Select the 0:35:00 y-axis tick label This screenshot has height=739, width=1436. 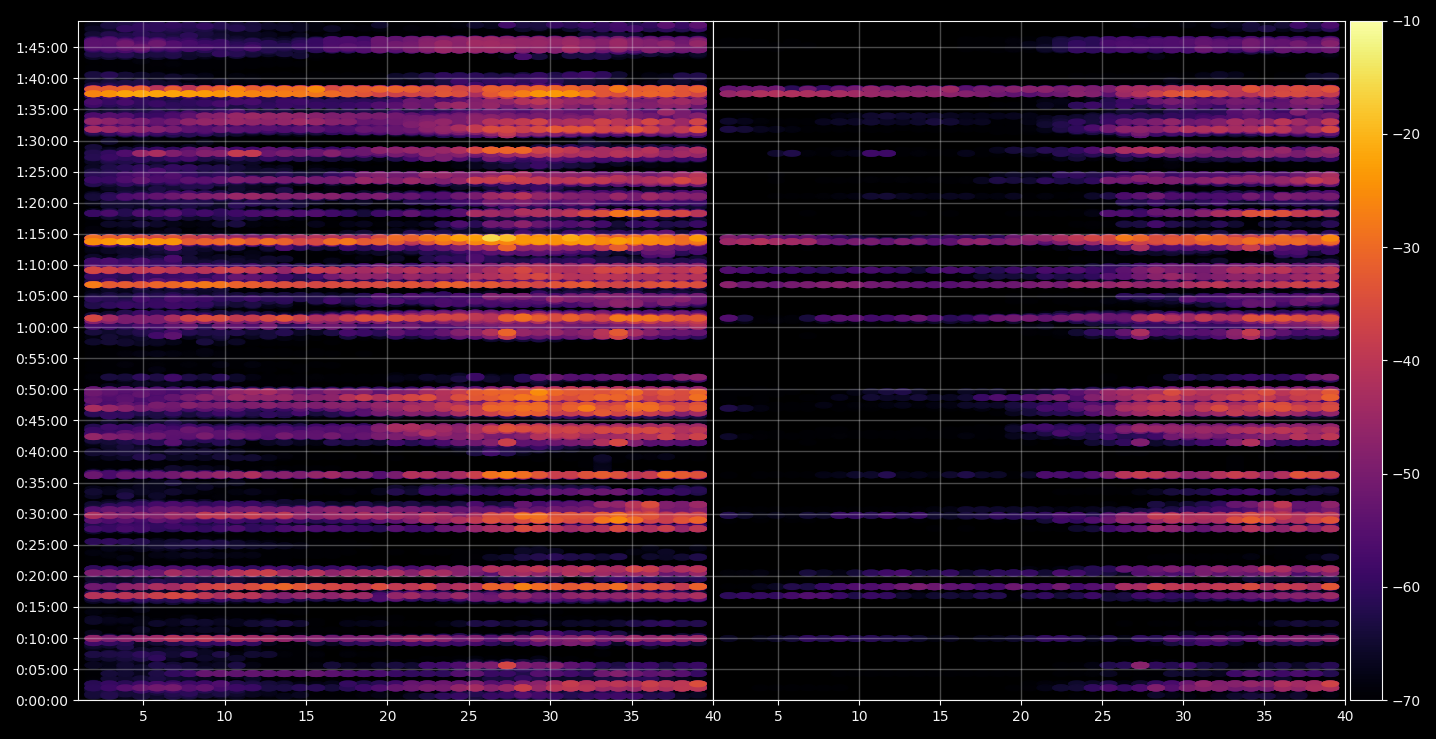[42, 483]
